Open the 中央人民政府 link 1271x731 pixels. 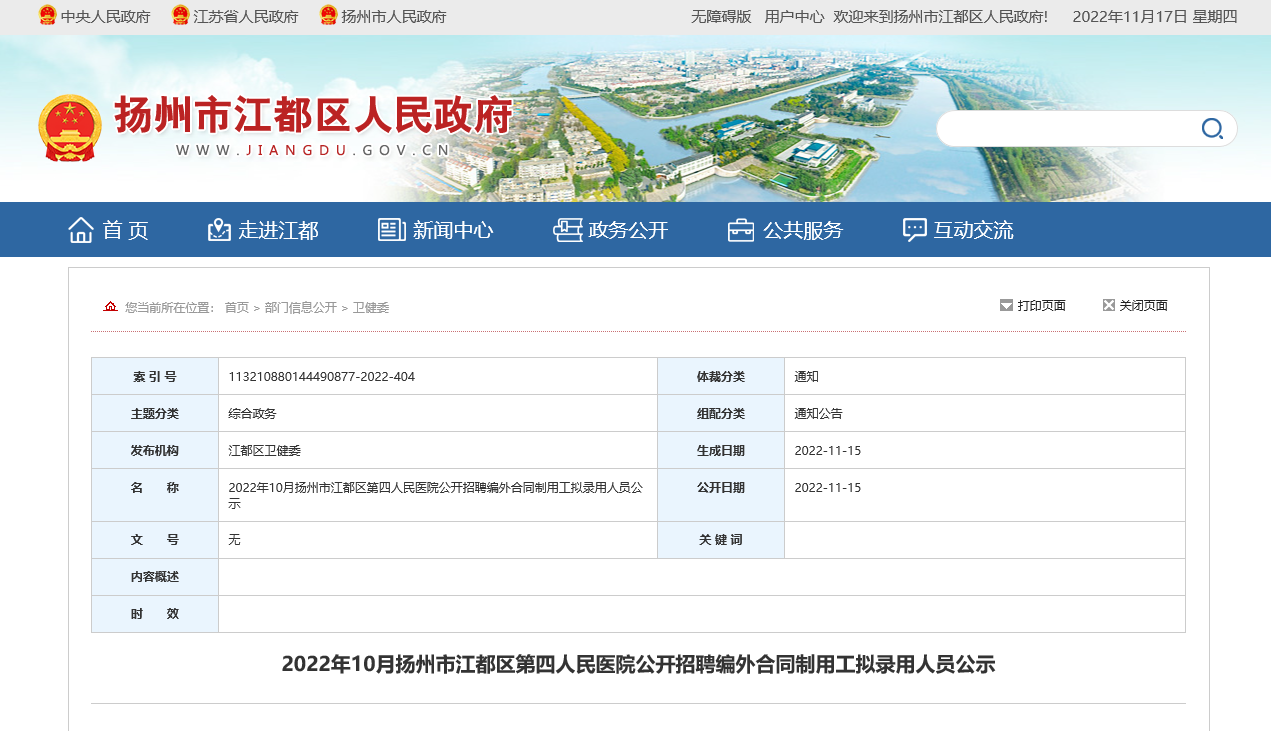point(105,17)
